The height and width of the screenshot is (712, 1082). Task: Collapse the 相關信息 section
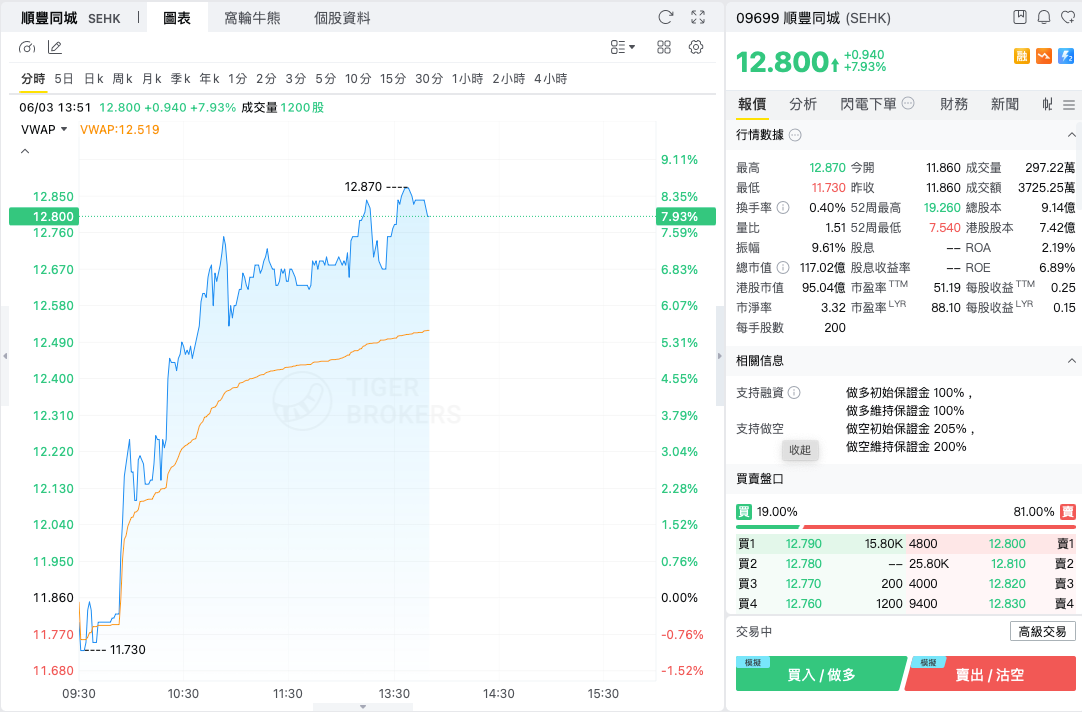[x=1071, y=361]
